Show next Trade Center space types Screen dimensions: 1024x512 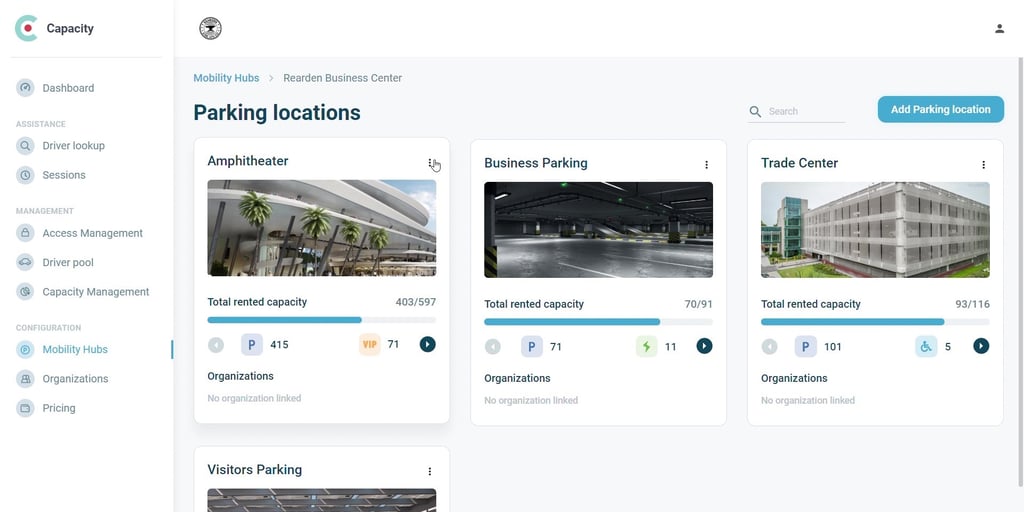click(982, 346)
